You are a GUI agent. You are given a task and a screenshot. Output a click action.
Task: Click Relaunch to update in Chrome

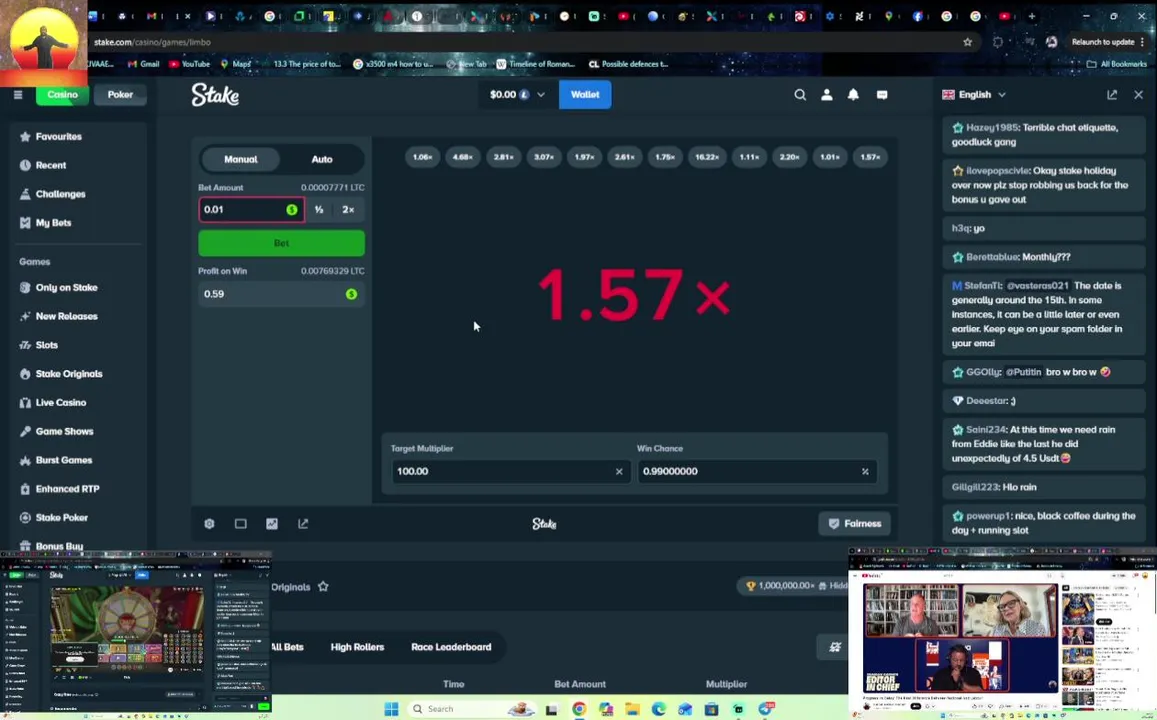pos(1102,42)
